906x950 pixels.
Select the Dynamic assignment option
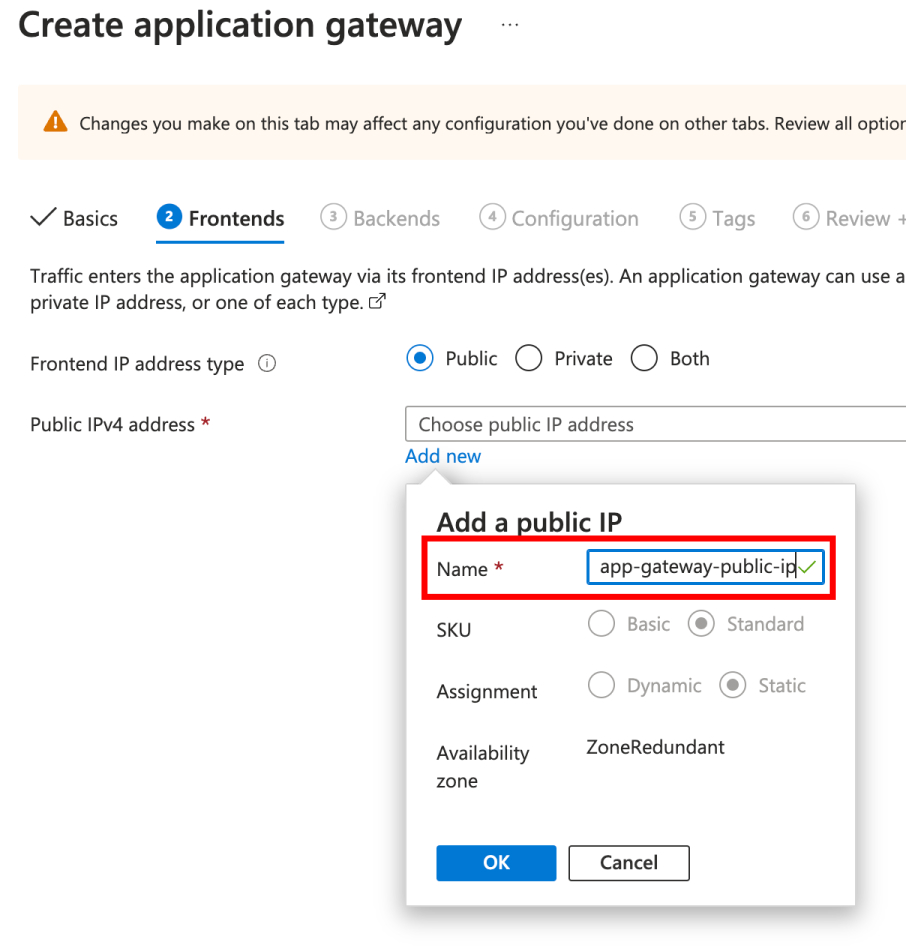pos(601,685)
